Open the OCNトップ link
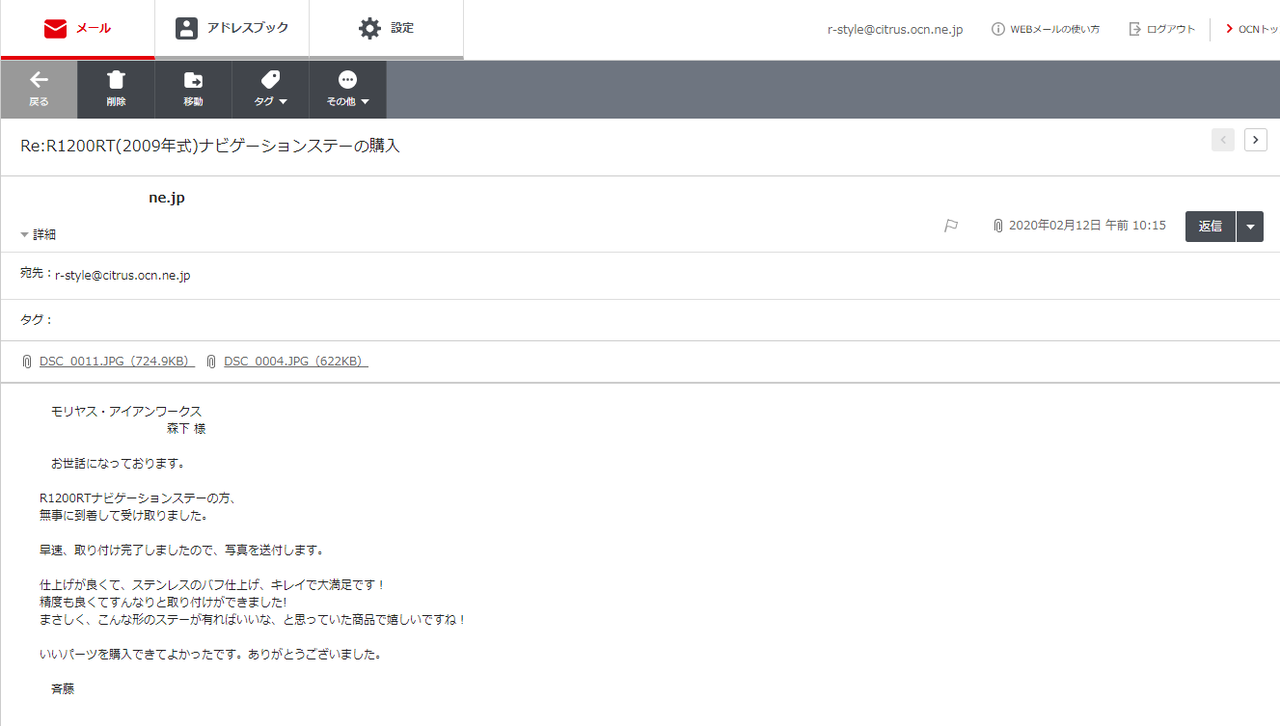 pos(1252,29)
